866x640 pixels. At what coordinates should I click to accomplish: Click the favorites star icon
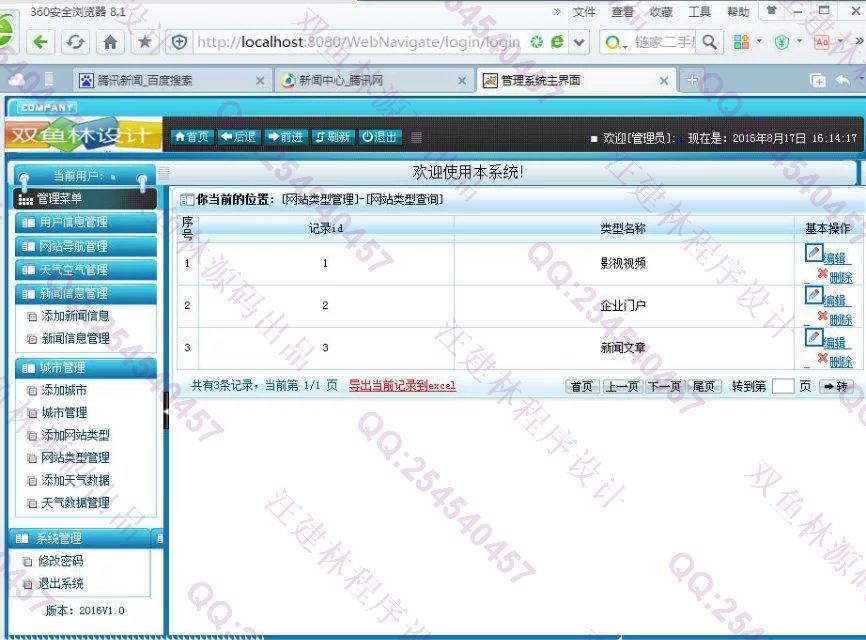click(145, 42)
